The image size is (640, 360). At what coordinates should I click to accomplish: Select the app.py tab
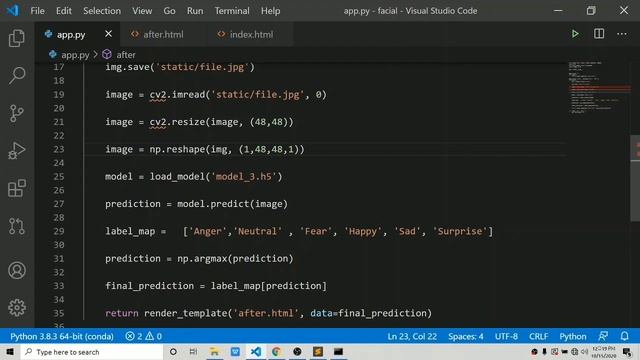[71, 34]
